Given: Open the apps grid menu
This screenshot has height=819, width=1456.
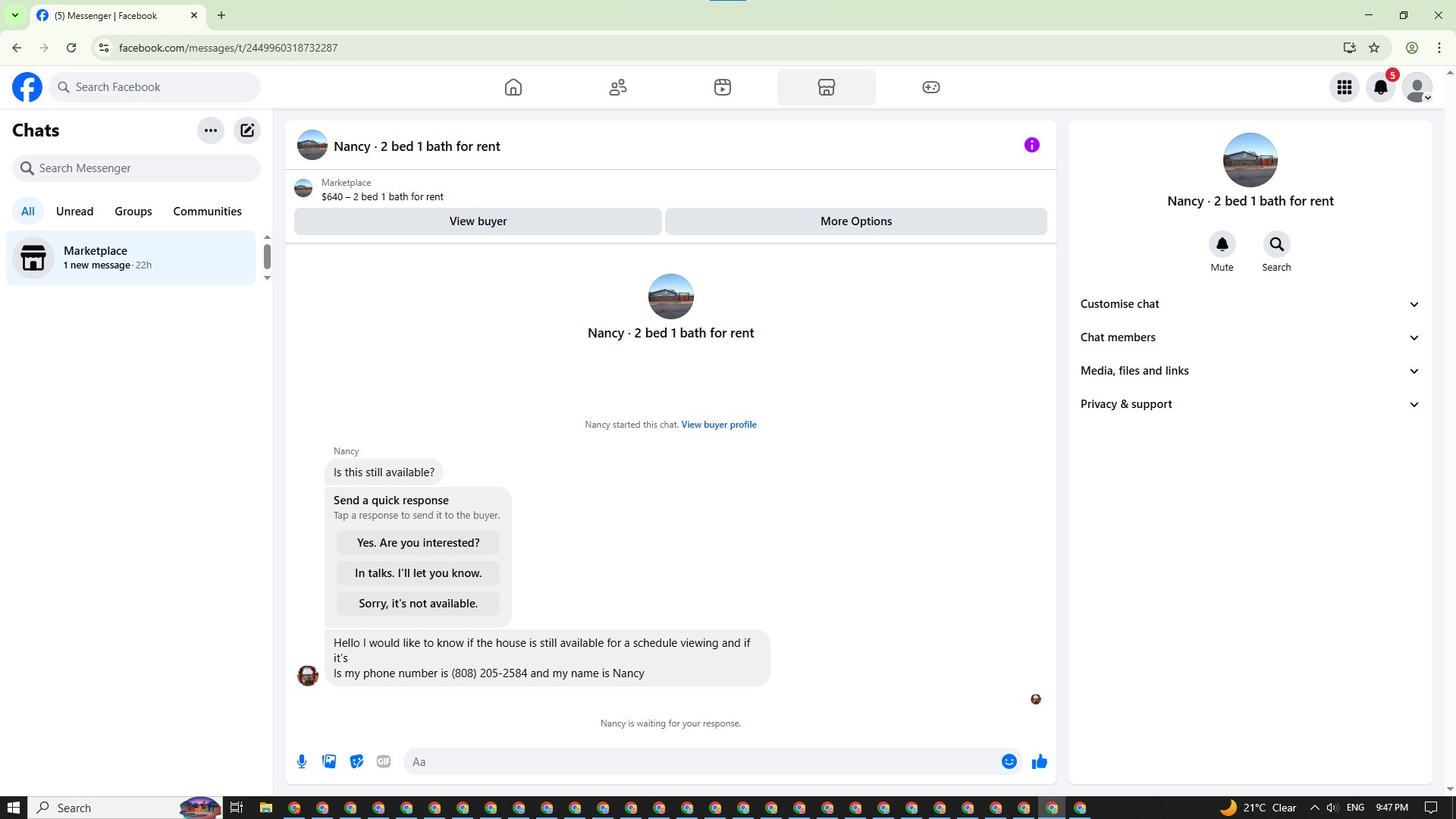Looking at the screenshot, I should (1345, 87).
